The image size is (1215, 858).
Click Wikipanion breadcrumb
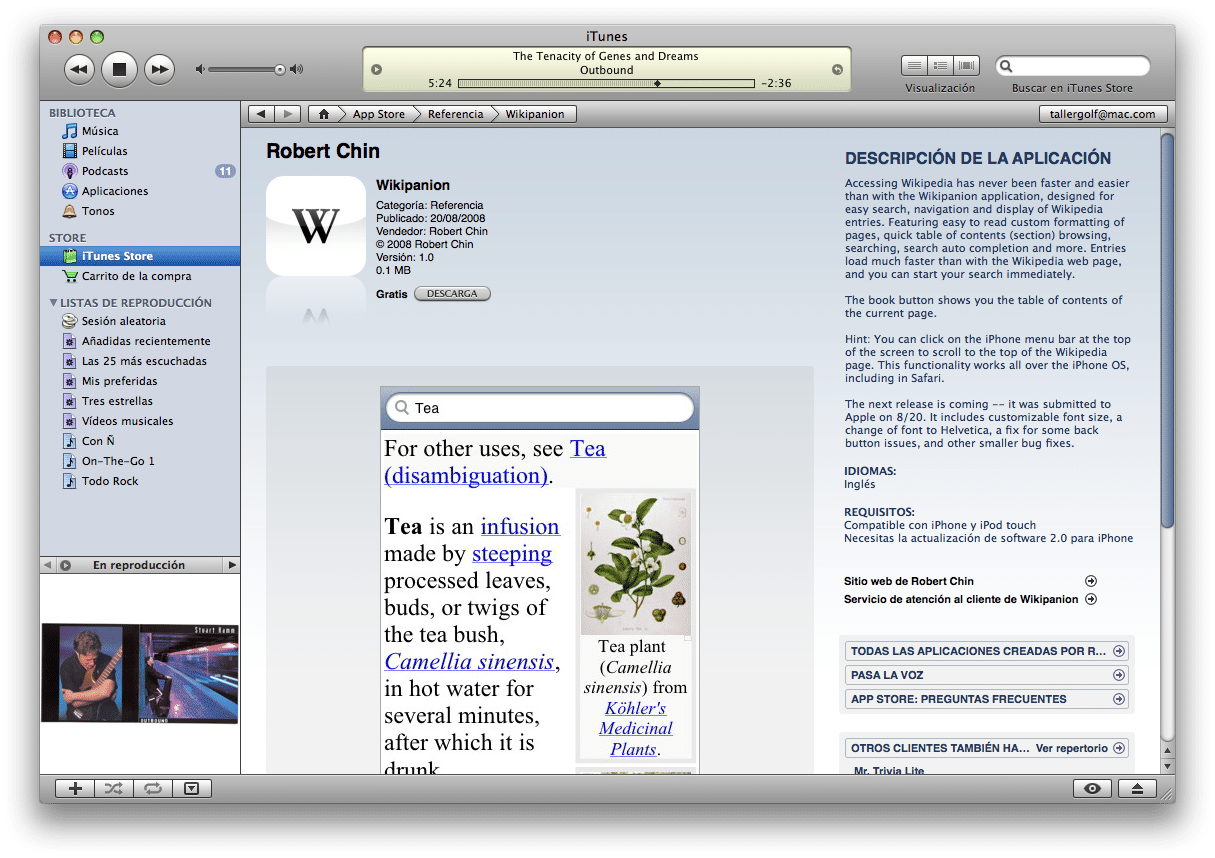coord(535,114)
